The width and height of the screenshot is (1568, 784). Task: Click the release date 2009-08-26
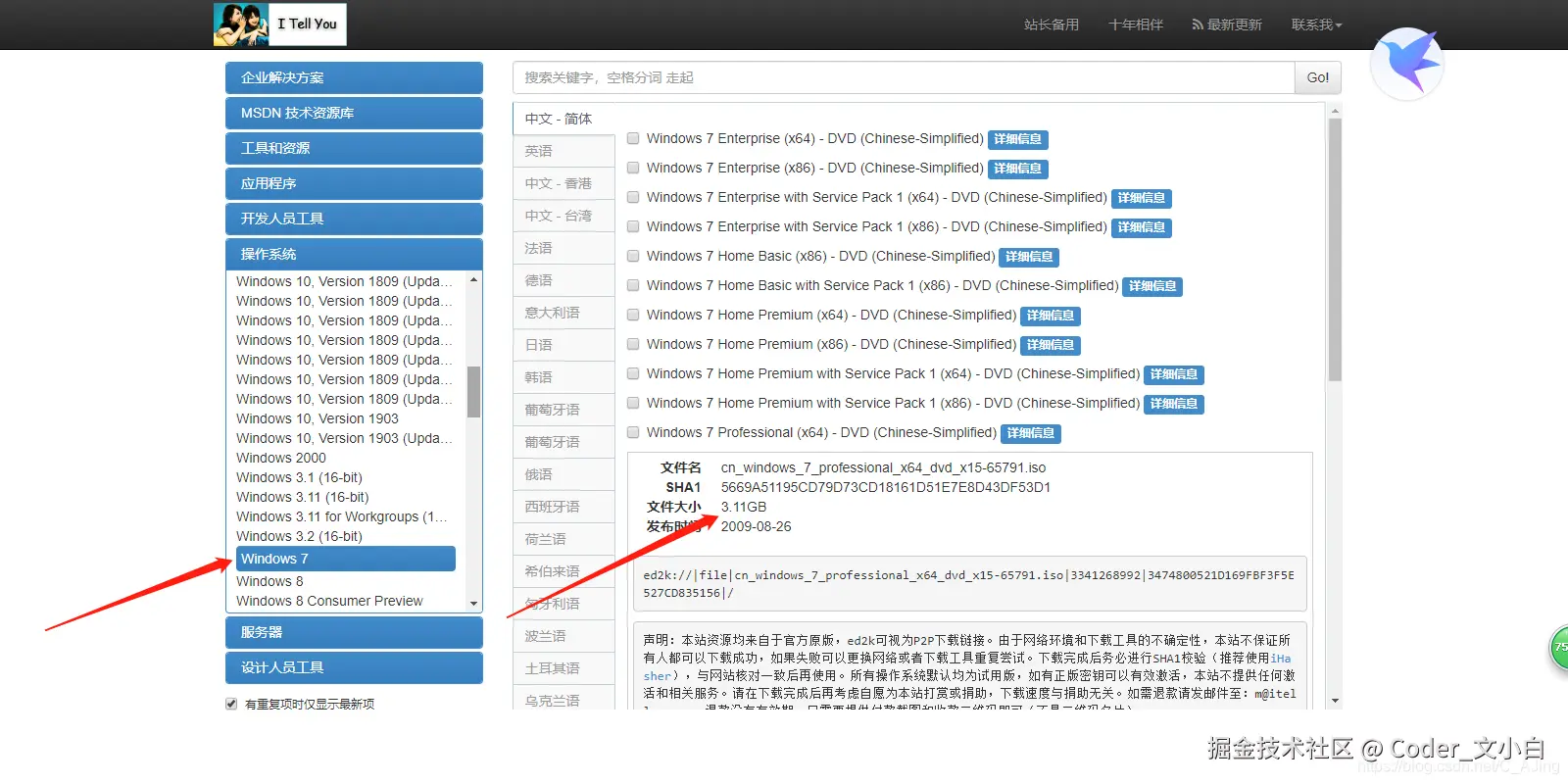[x=756, y=526]
